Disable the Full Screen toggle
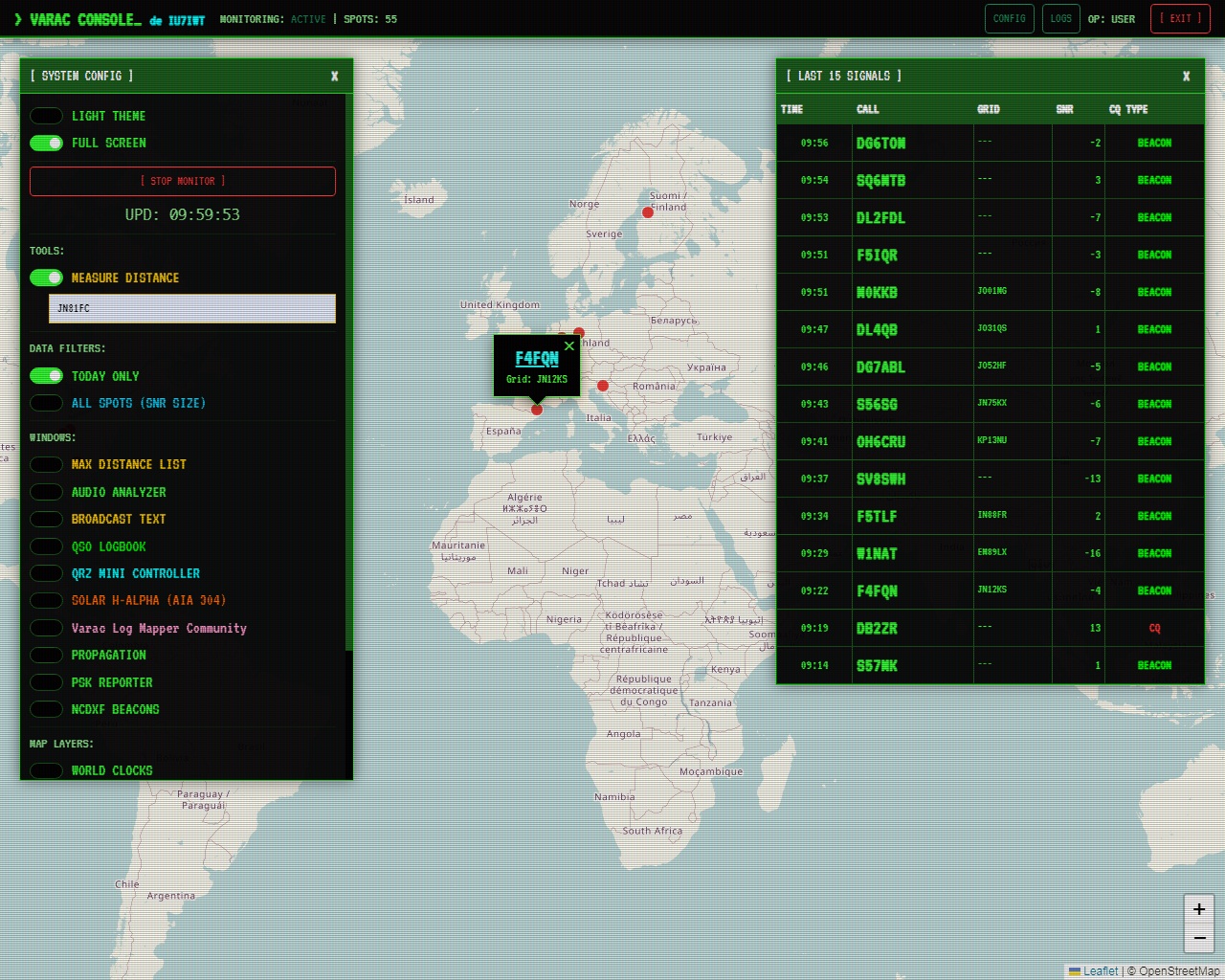Image resolution: width=1225 pixels, height=980 pixels. pos(46,143)
